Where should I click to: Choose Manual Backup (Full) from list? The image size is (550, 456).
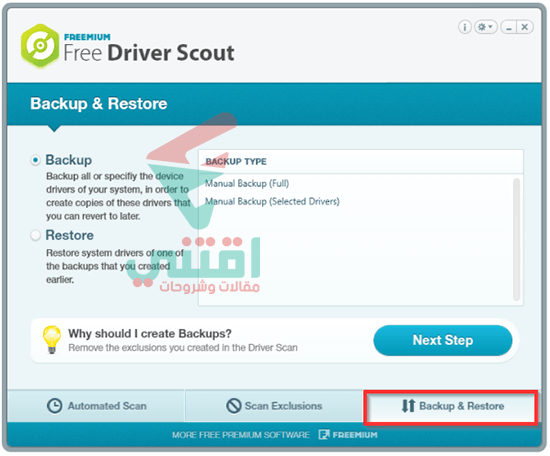click(x=247, y=183)
